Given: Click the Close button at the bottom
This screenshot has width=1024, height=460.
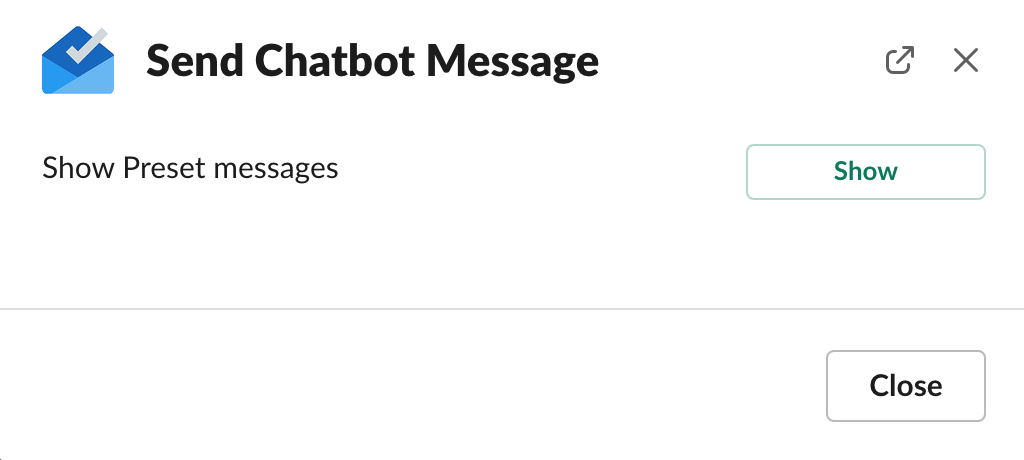Looking at the screenshot, I should click(x=905, y=386).
